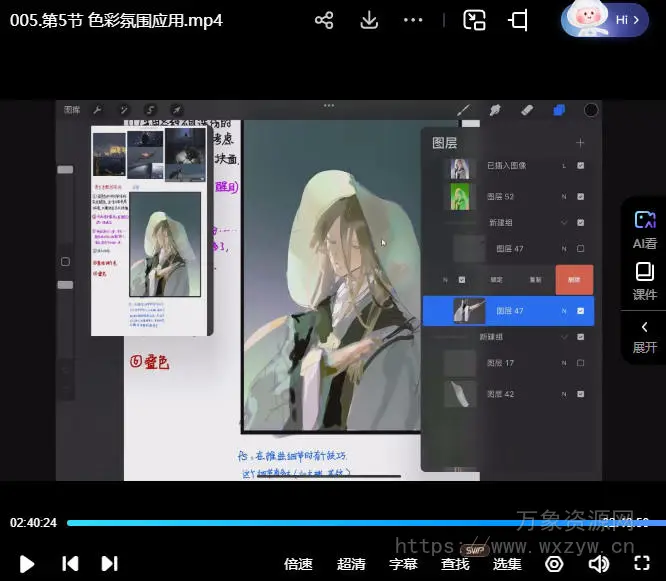The image size is (666, 581).
Task: Skip to the next video
Action: 110,564
